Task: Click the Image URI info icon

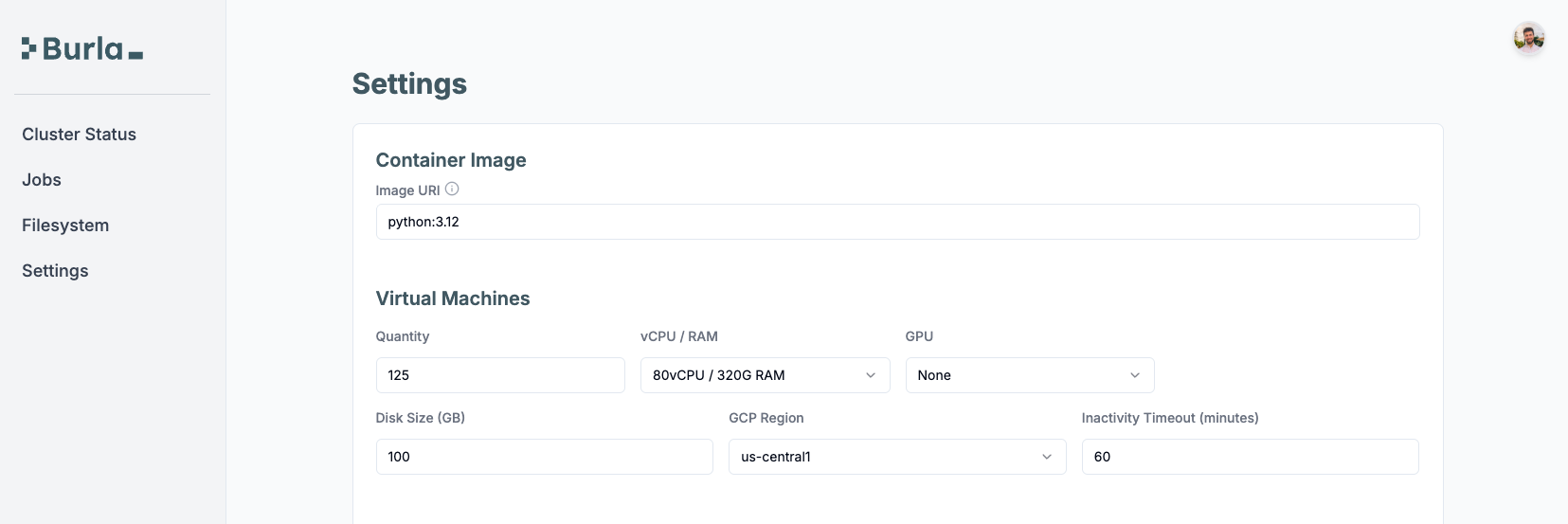Action: 452,190
